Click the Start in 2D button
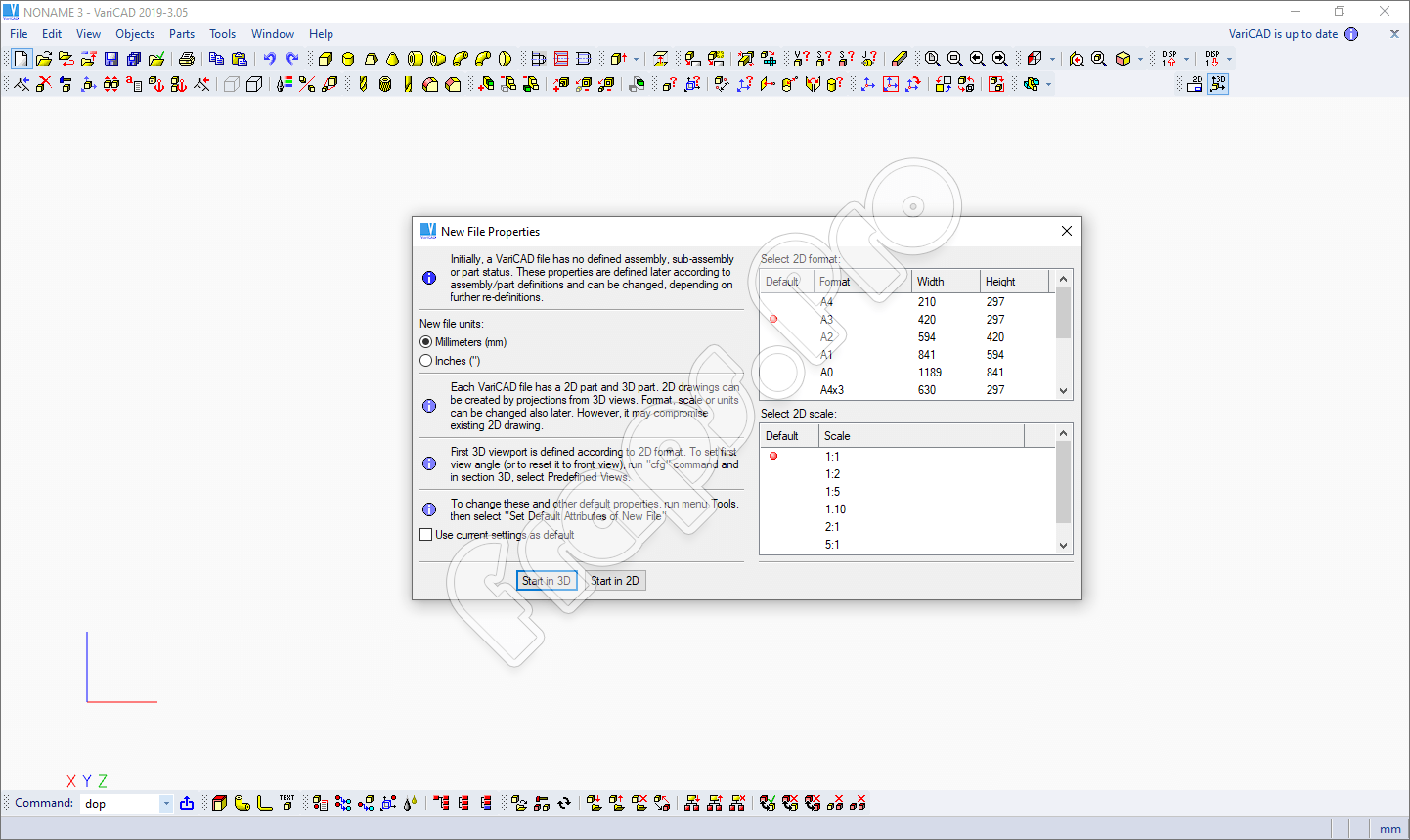The image size is (1410, 840). [x=615, y=581]
